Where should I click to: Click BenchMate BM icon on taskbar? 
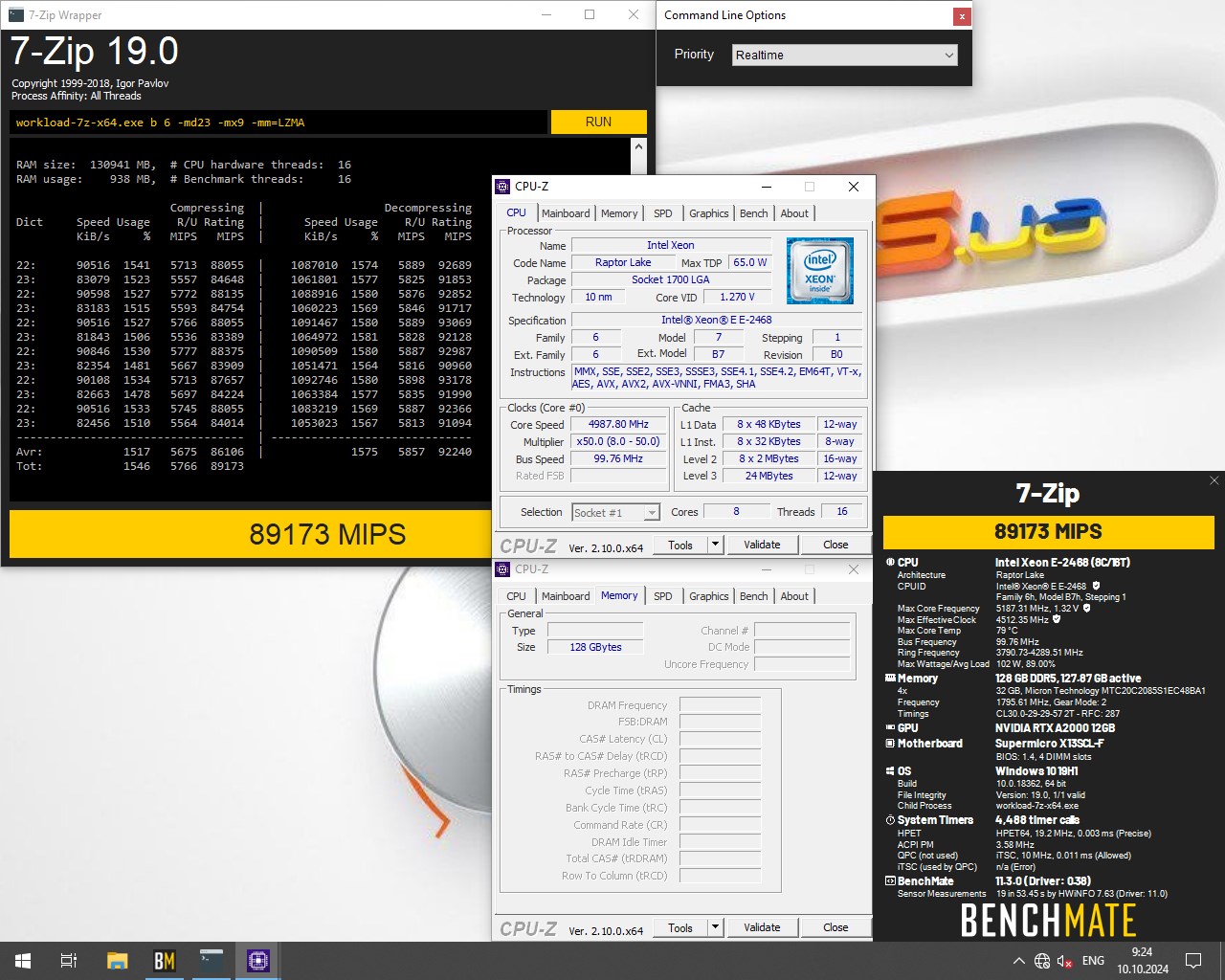(165, 961)
